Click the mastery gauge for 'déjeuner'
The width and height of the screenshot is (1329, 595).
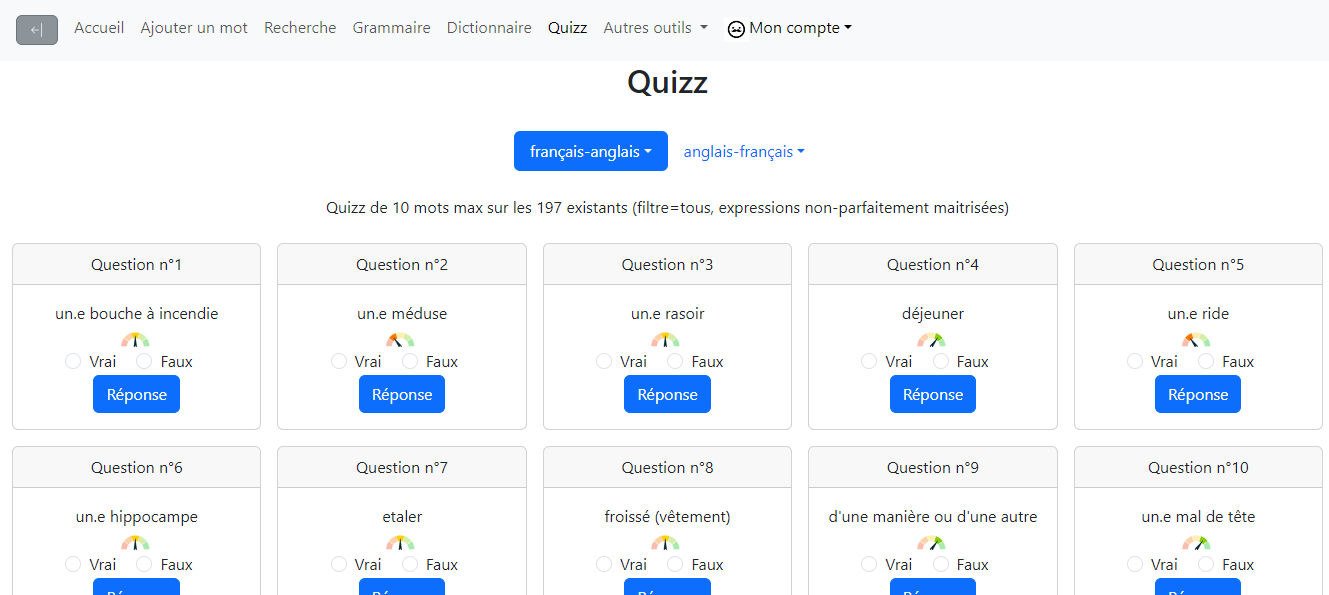pos(932,340)
